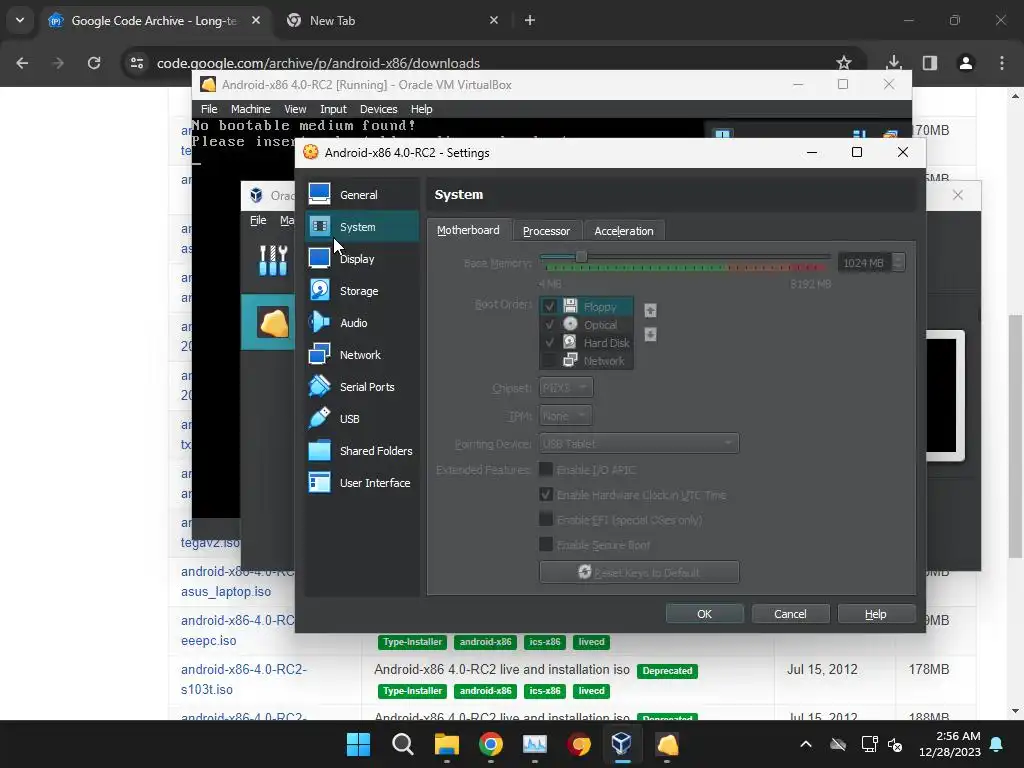Open File Explorer from taskbar
The image size is (1024, 768).
point(447,744)
